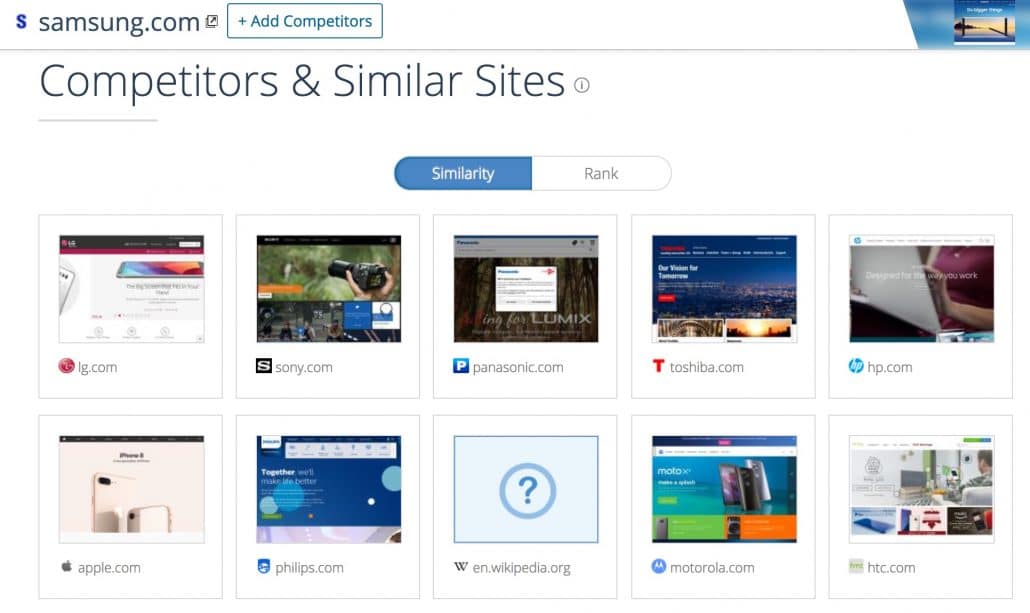Viewport: 1030px width, 613px height.
Task: Click the htc.com site thumbnail
Action: pyautogui.click(x=921, y=489)
